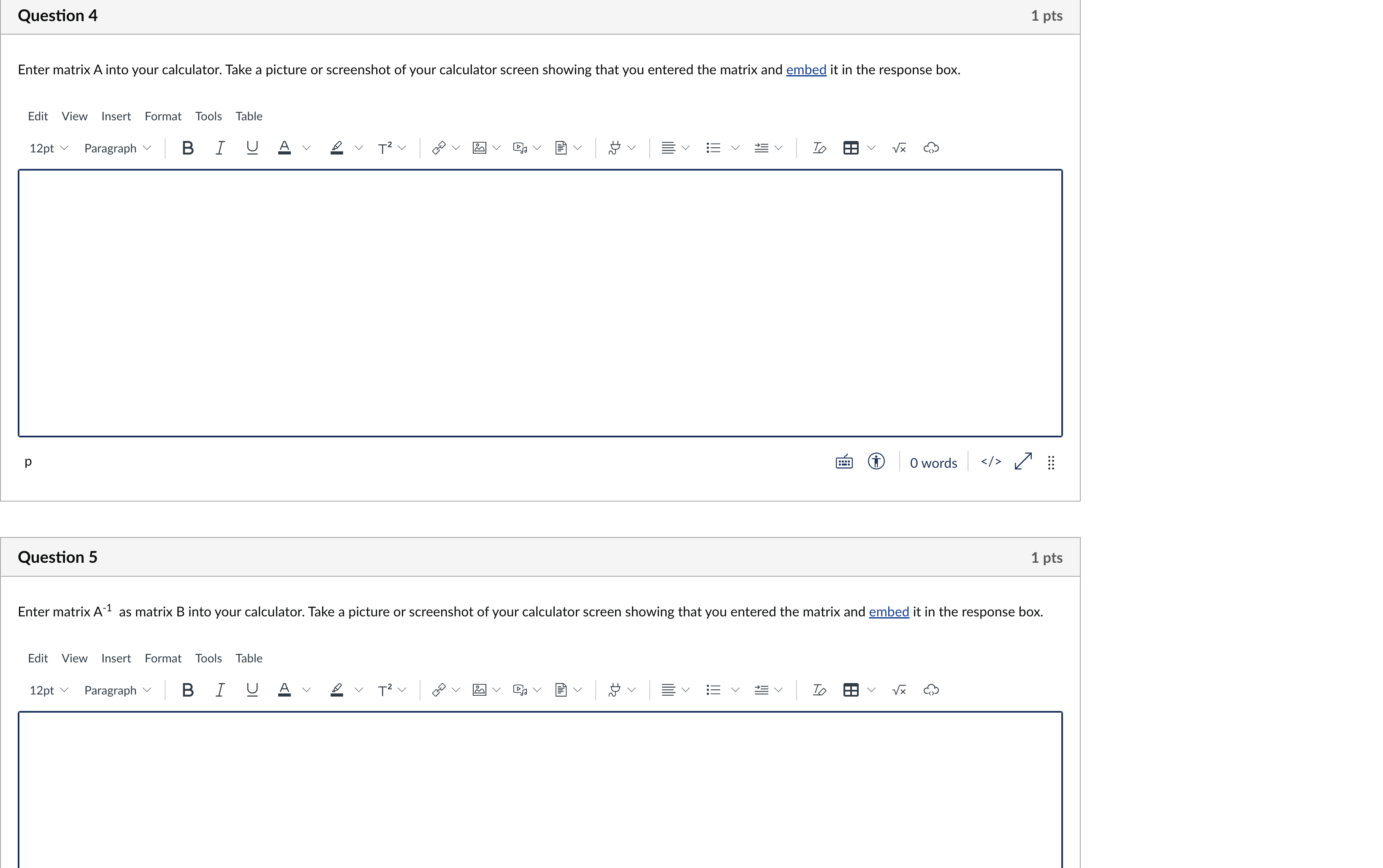Click text color icon in Question 4
1383x868 pixels.
click(x=284, y=148)
